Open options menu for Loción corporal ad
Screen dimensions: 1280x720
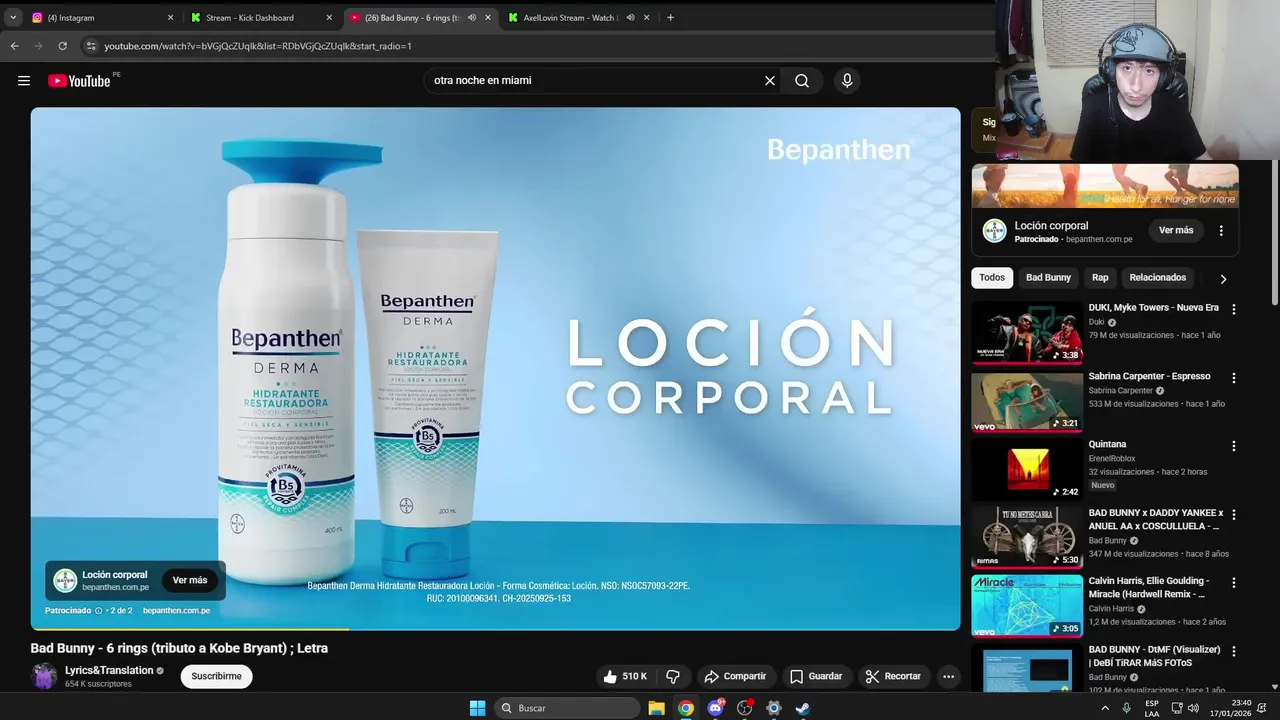[x=1221, y=231]
